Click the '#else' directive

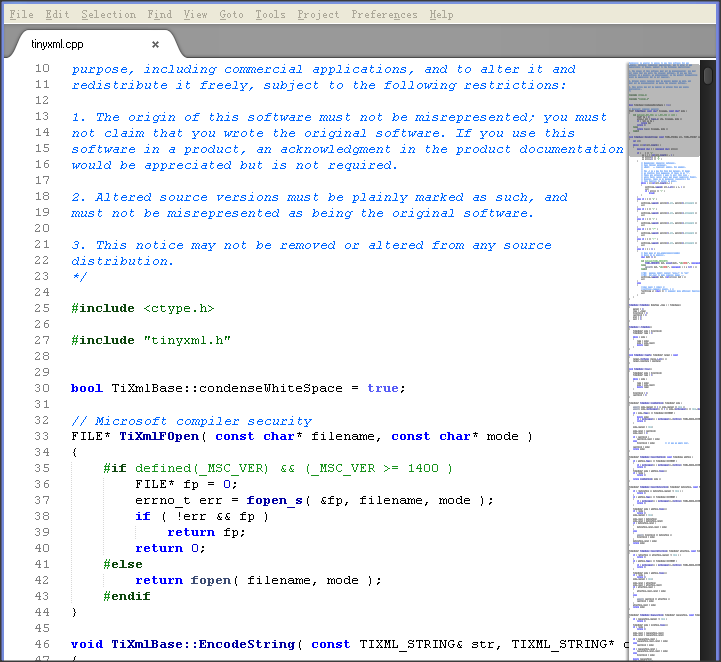123,565
